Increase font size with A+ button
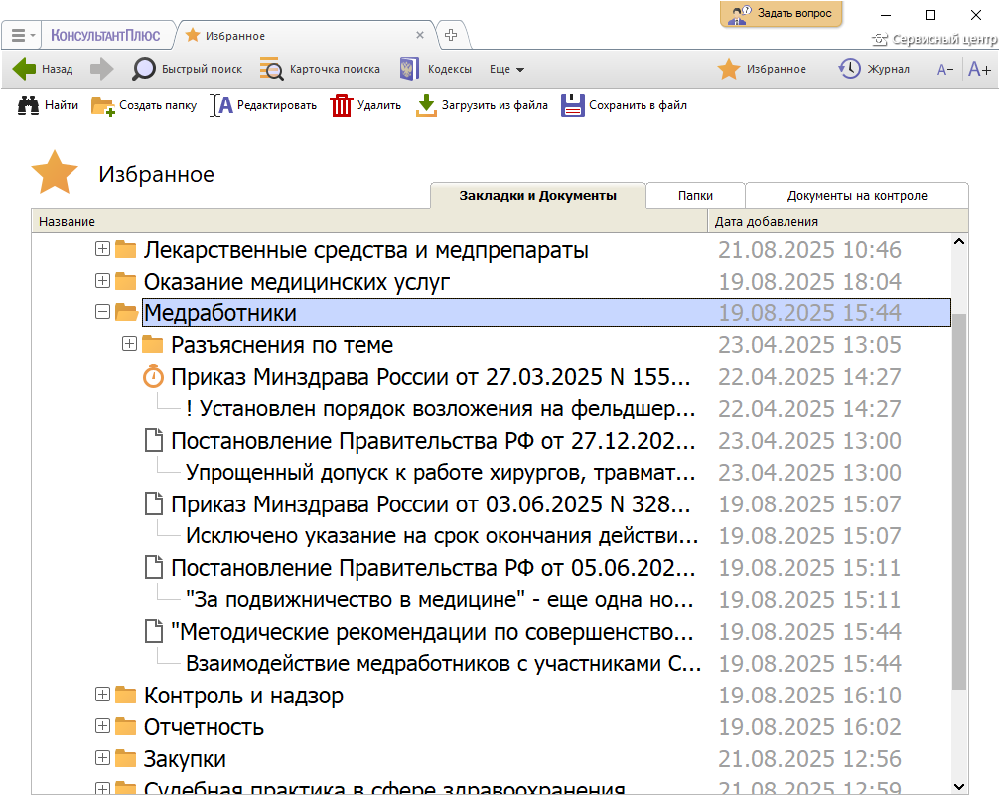 [979, 69]
